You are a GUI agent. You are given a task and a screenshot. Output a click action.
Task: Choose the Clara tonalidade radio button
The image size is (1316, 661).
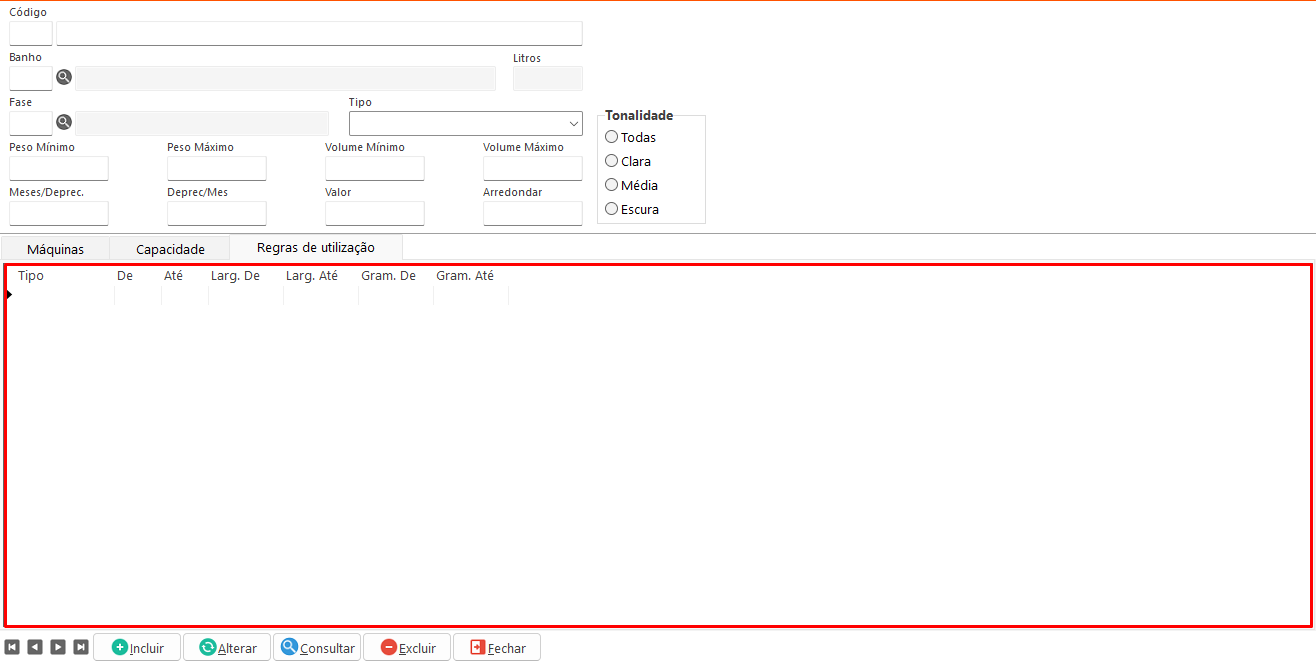click(612, 161)
